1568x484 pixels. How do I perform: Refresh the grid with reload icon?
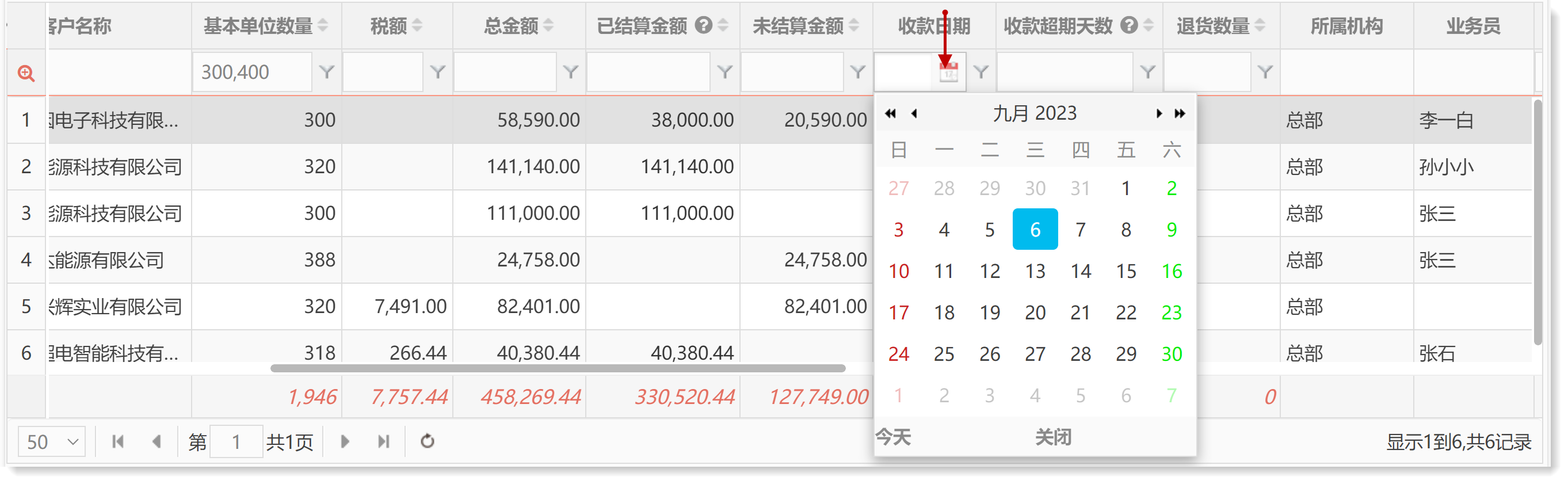coord(428,441)
